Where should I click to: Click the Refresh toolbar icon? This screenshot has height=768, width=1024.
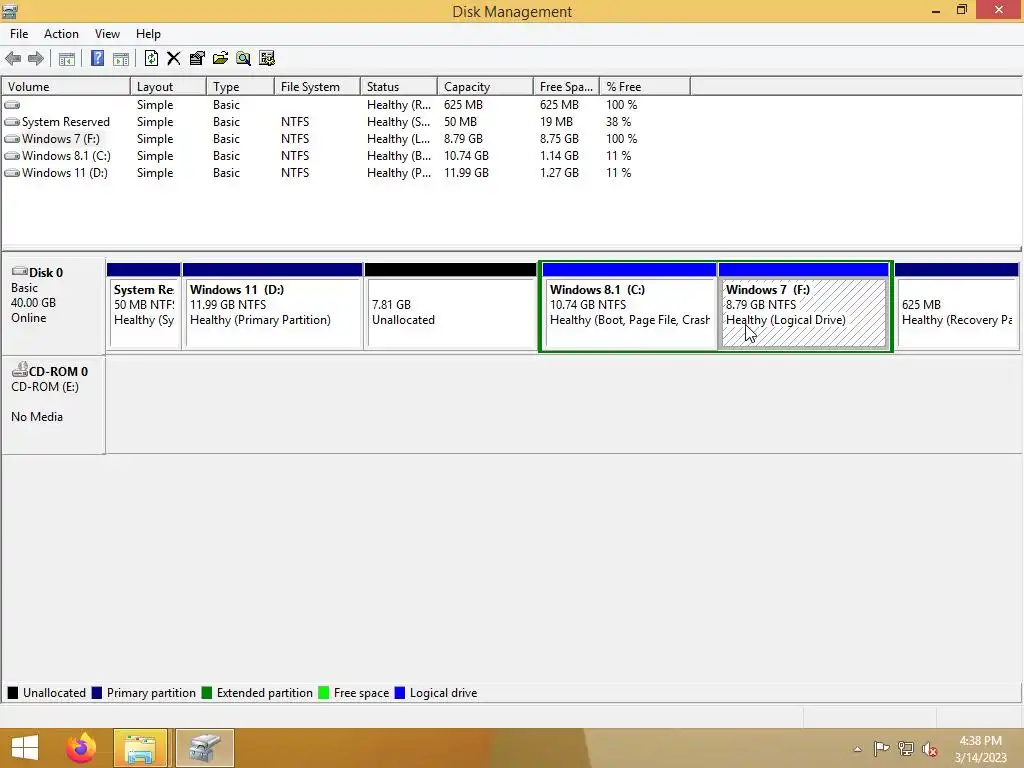point(151,59)
